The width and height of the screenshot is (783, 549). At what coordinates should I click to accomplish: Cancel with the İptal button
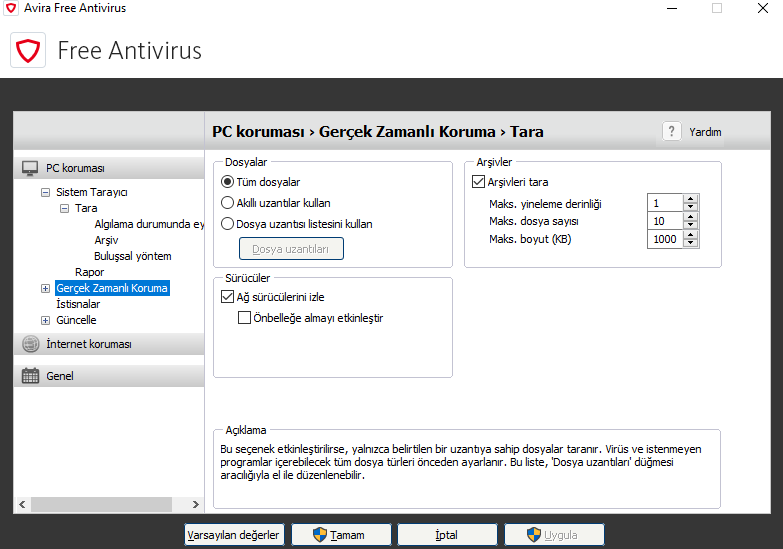point(447,535)
